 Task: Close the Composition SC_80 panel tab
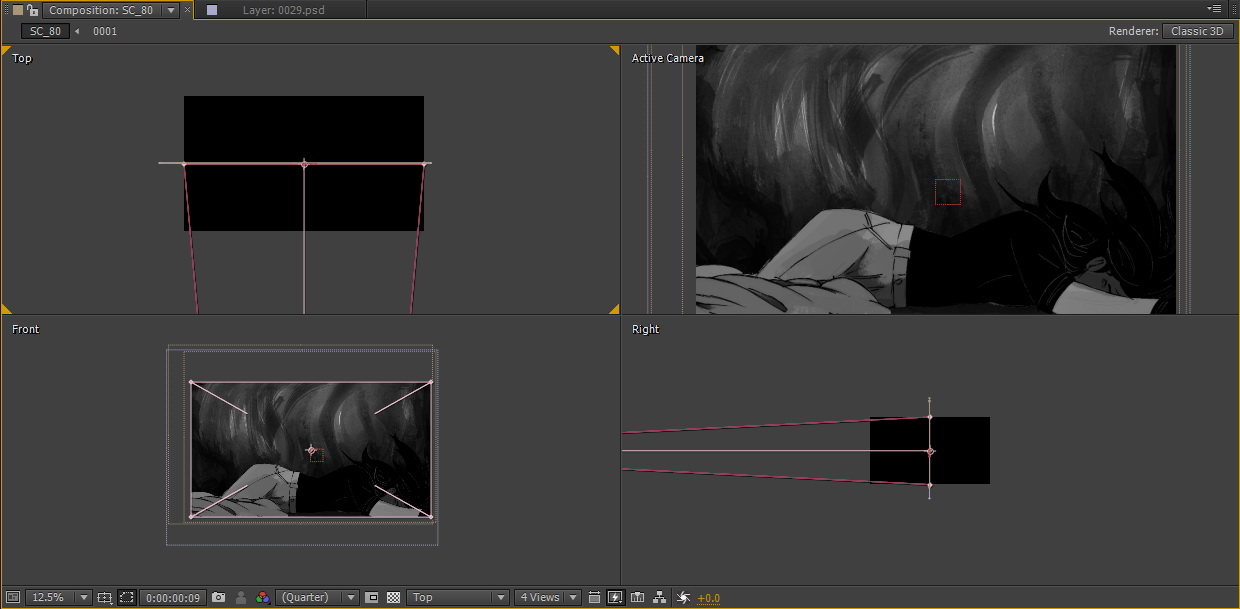click(x=188, y=10)
